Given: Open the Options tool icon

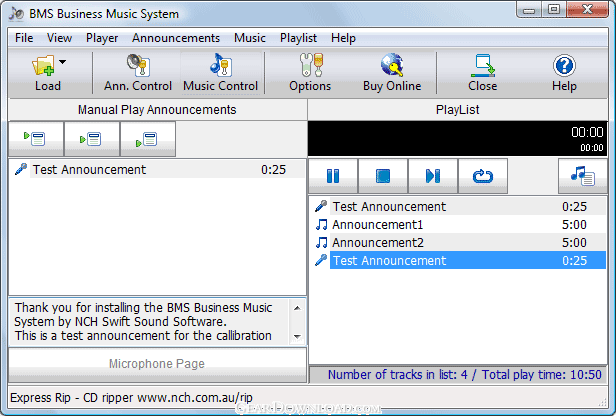Looking at the screenshot, I should (x=311, y=65).
